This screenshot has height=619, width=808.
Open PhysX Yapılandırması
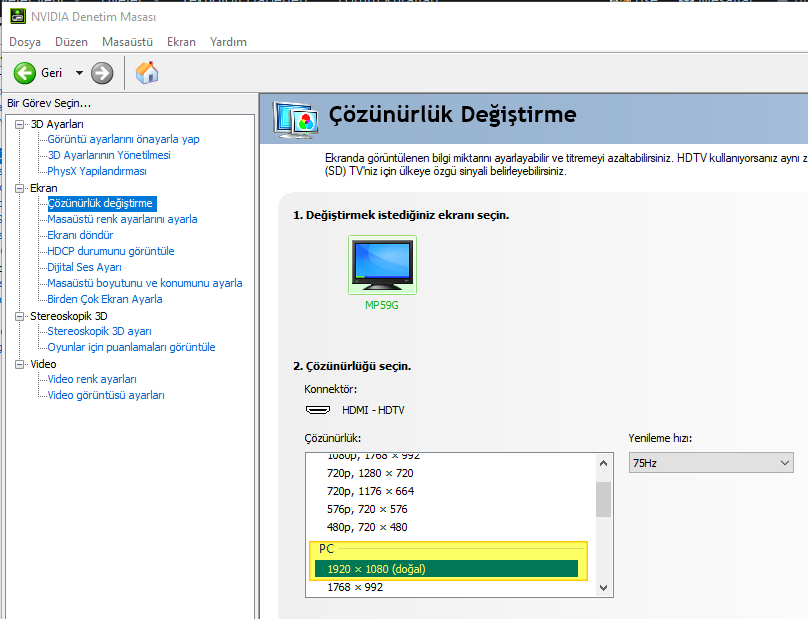click(97, 171)
